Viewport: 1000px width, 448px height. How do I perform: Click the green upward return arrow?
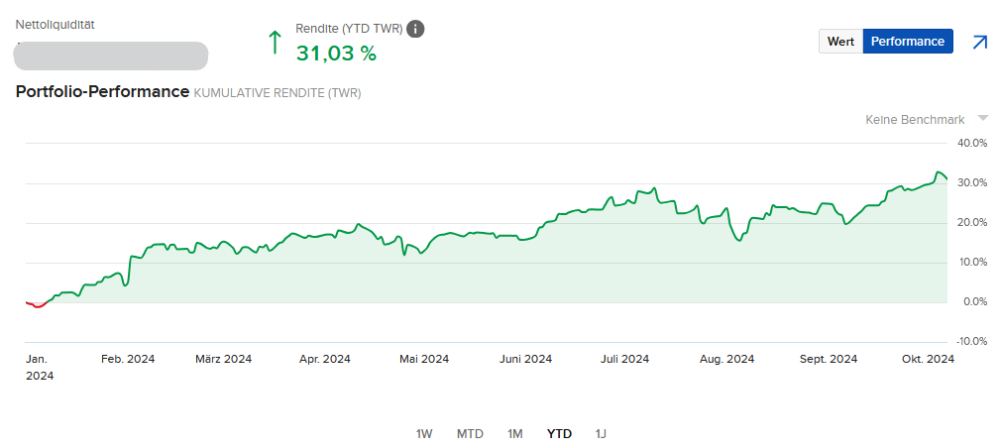274,42
